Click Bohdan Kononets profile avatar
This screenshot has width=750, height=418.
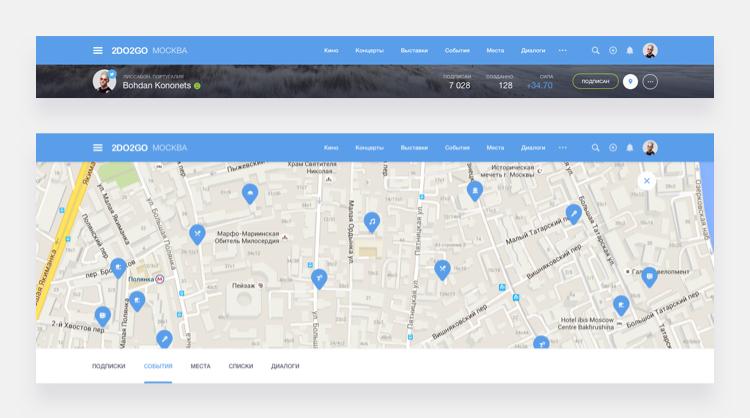(104, 81)
